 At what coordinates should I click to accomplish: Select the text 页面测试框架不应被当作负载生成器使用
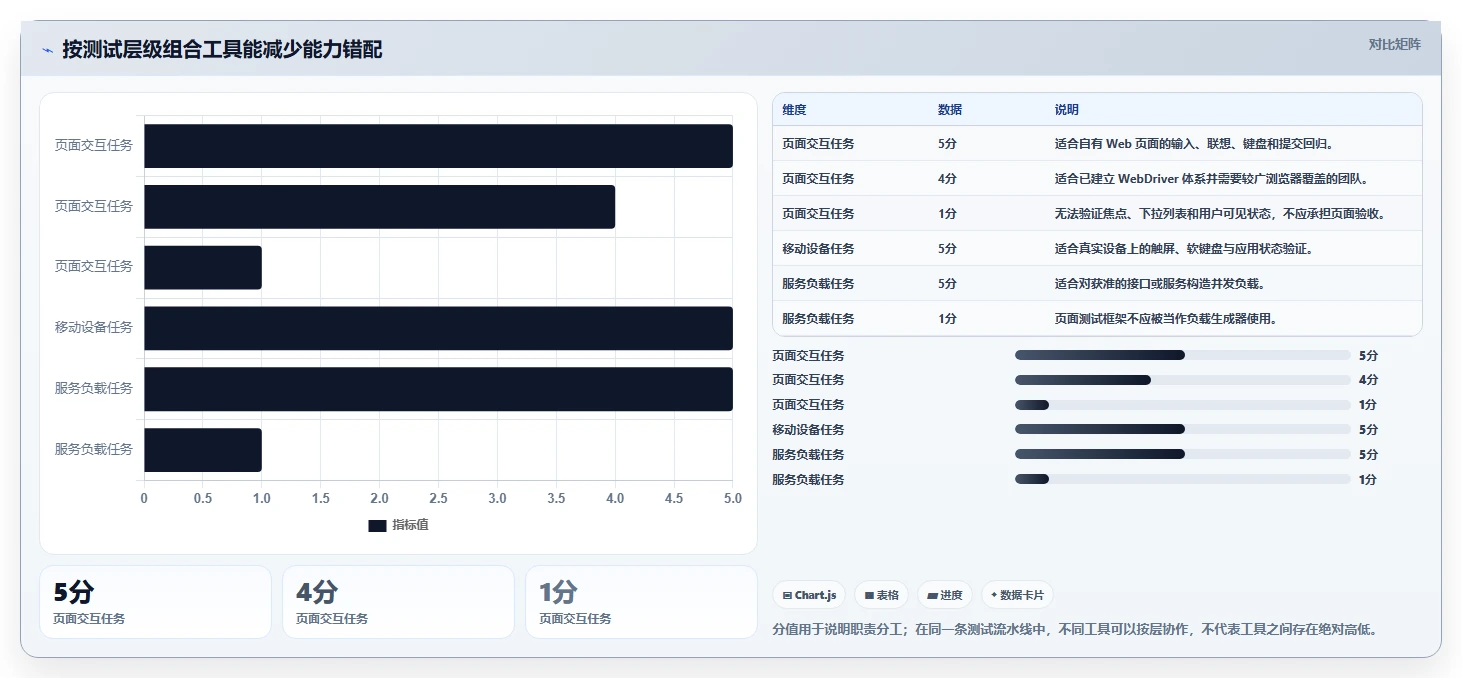pos(1166,319)
